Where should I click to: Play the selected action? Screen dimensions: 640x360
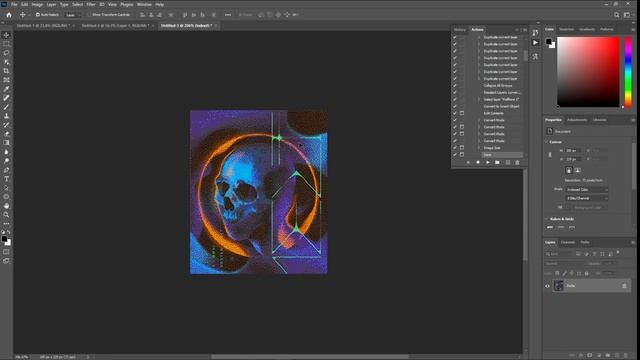[x=487, y=162]
